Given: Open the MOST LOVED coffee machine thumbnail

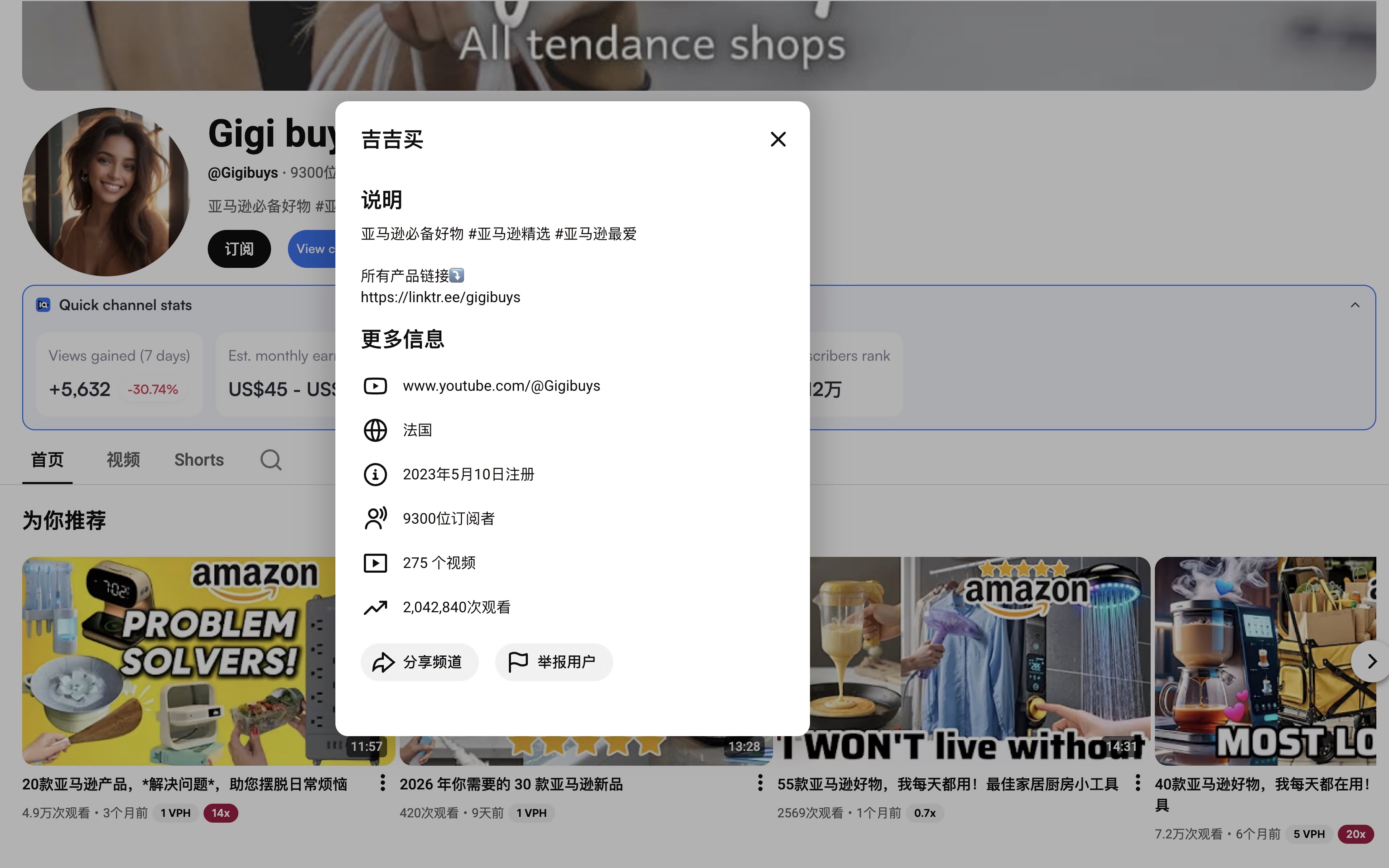Looking at the screenshot, I should [1265, 661].
